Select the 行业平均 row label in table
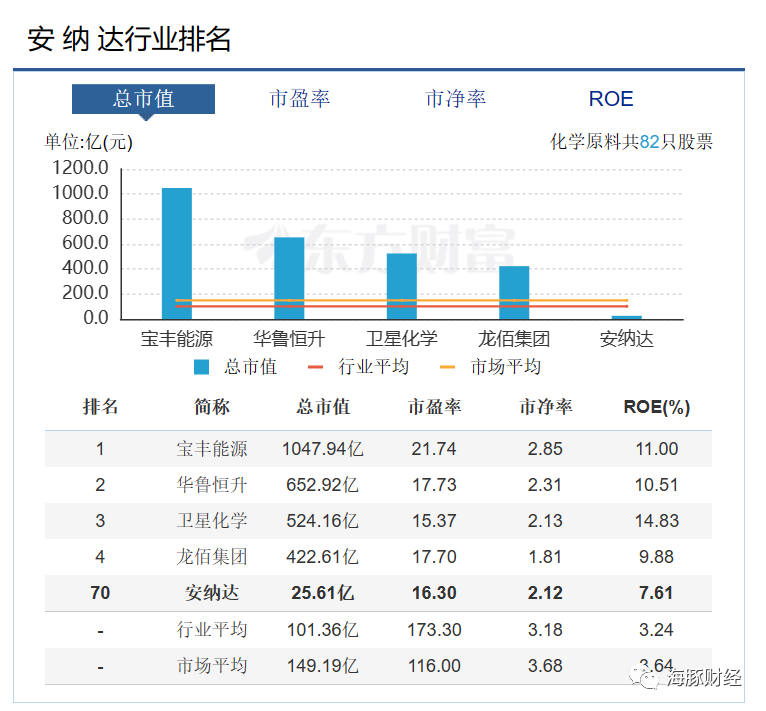The width and height of the screenshot is (766, 711). tap(212, 629)
